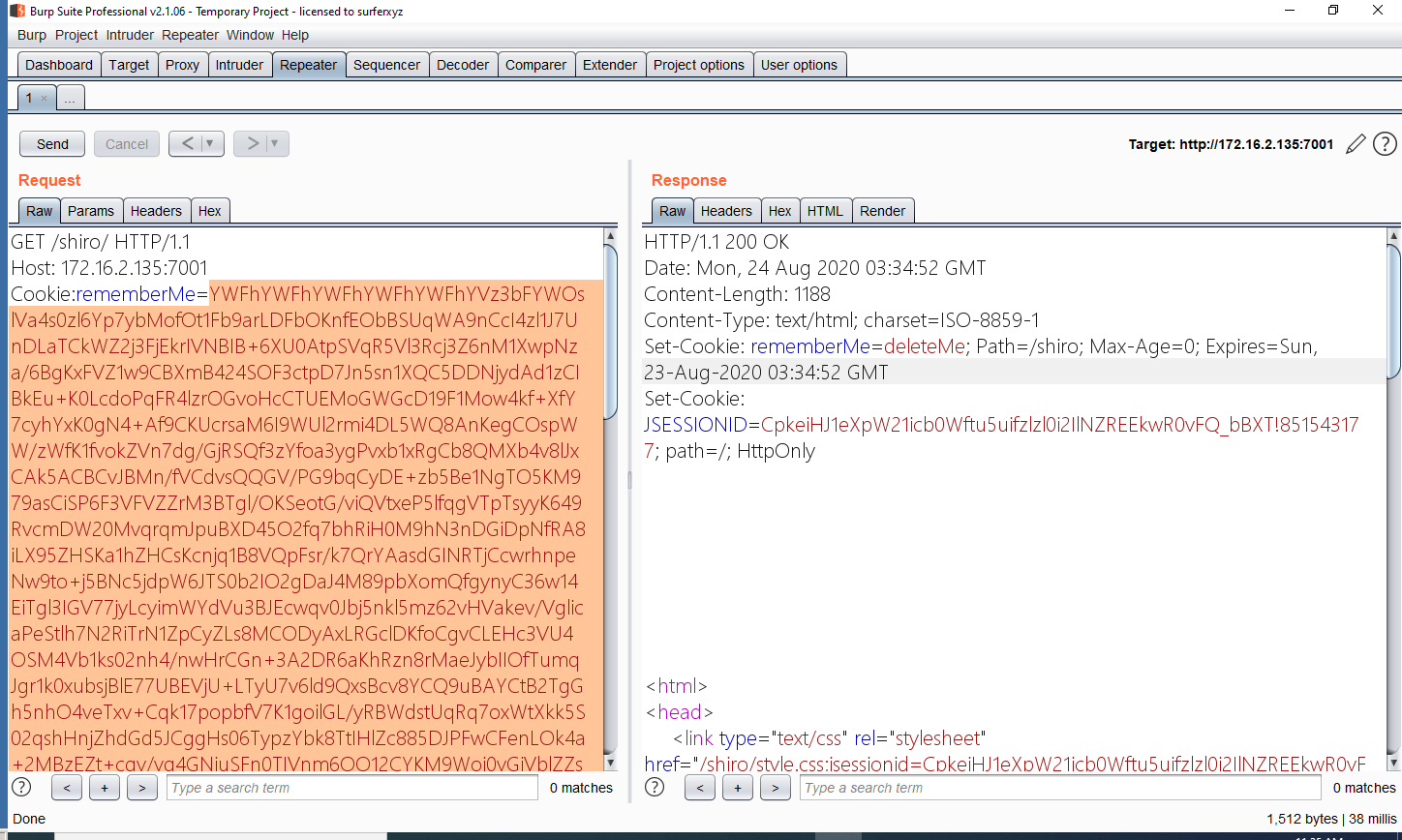The image size is (1402, 840).
Task: Switch to the Proxy tab
Action: [x=182, y=65]
